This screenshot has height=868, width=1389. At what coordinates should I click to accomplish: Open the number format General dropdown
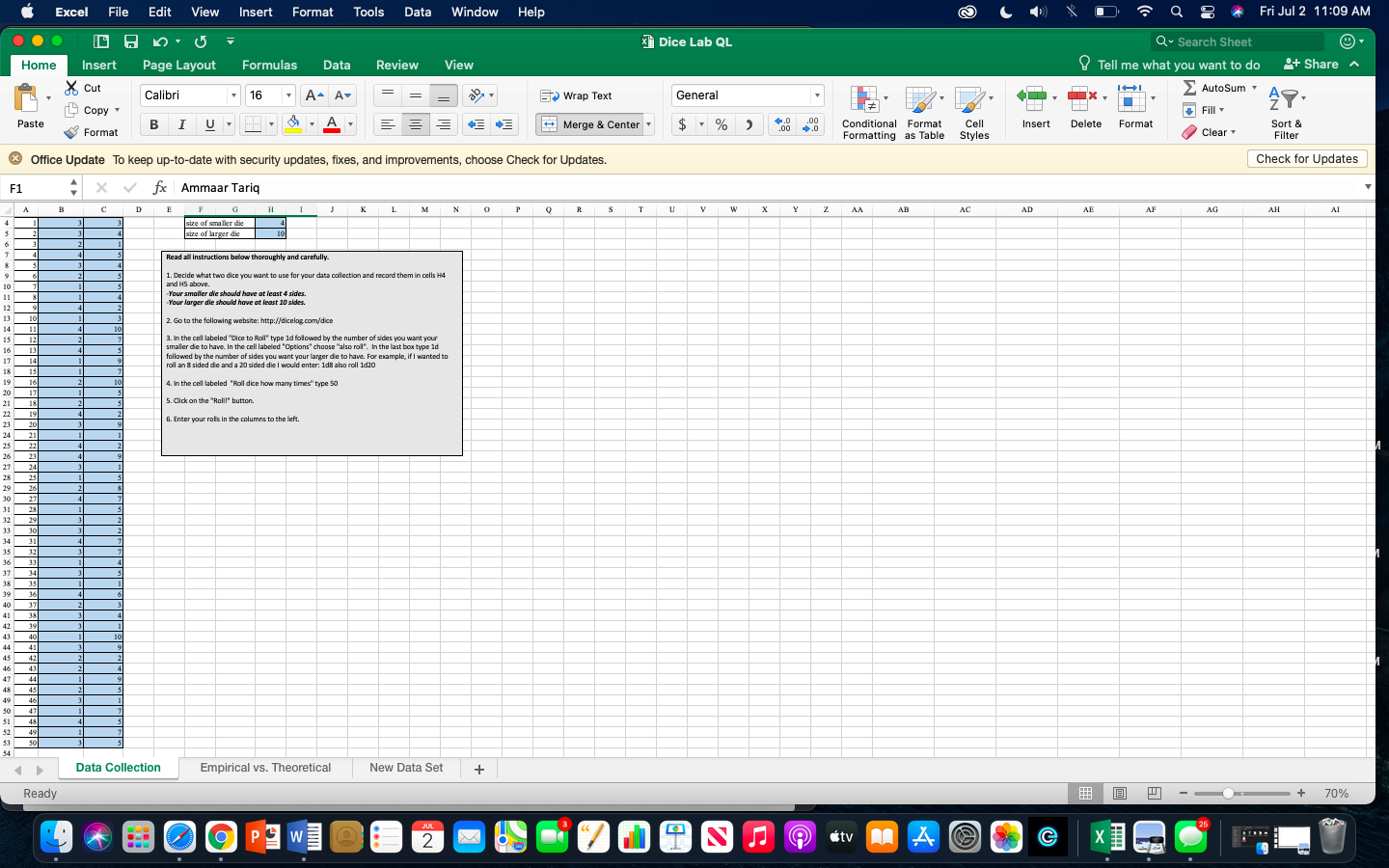pos(817,95)
